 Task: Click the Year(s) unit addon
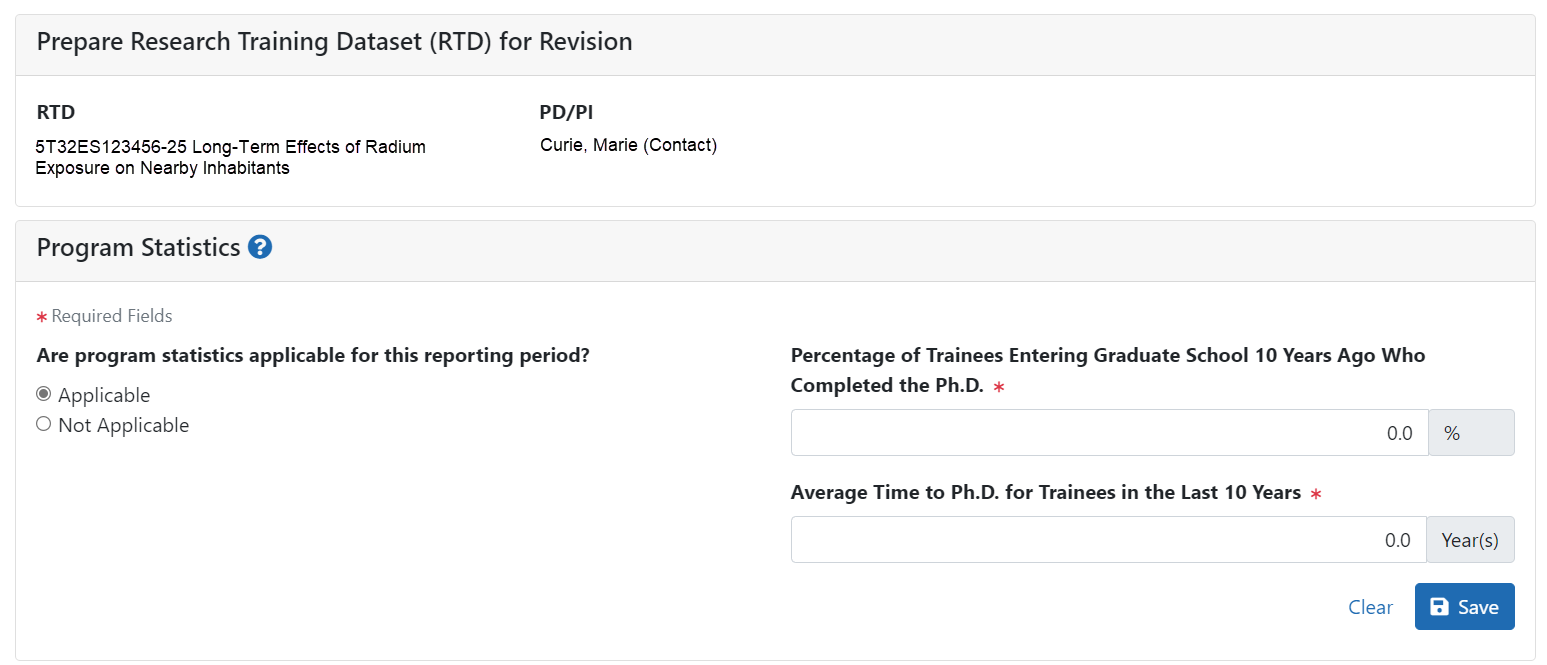point(1470,540)
